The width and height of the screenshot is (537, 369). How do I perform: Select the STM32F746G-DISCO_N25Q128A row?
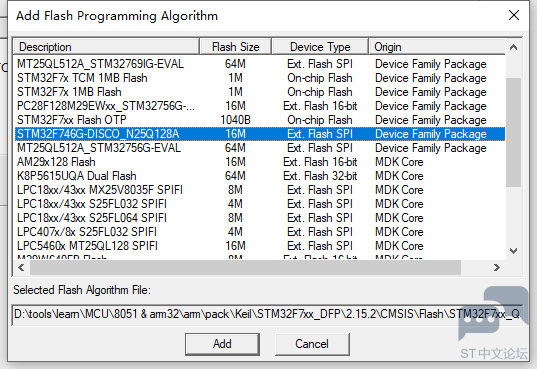(x=260, y=134)
